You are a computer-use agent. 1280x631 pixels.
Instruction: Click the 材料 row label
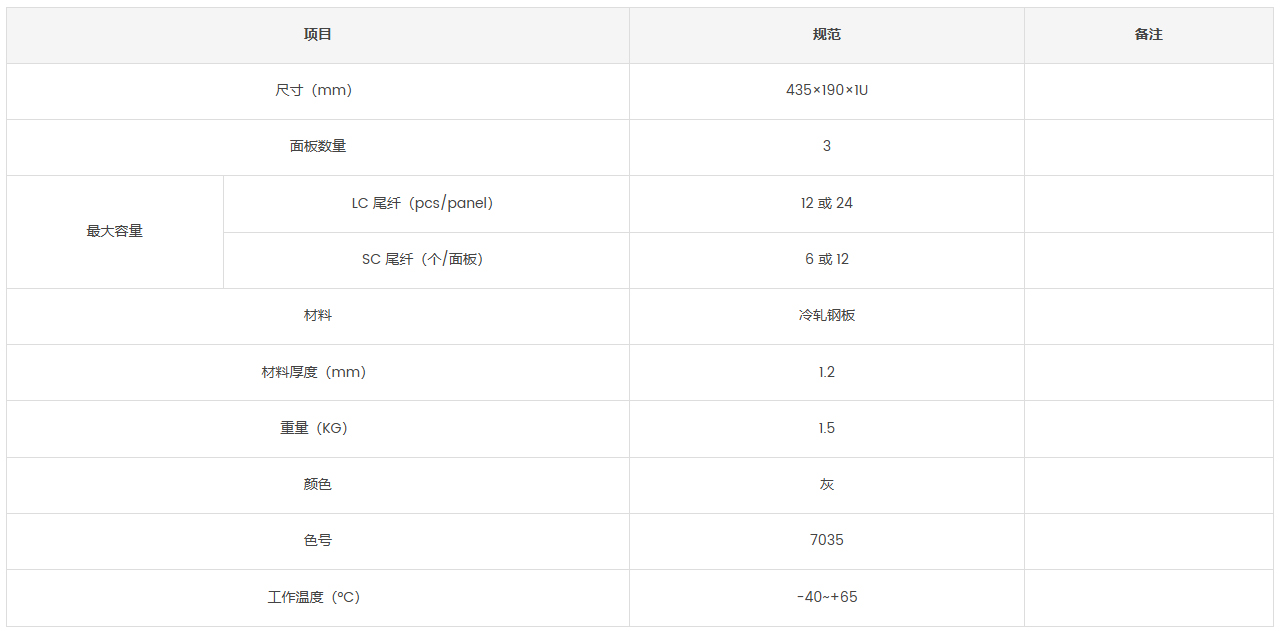(x=318, y=316)
